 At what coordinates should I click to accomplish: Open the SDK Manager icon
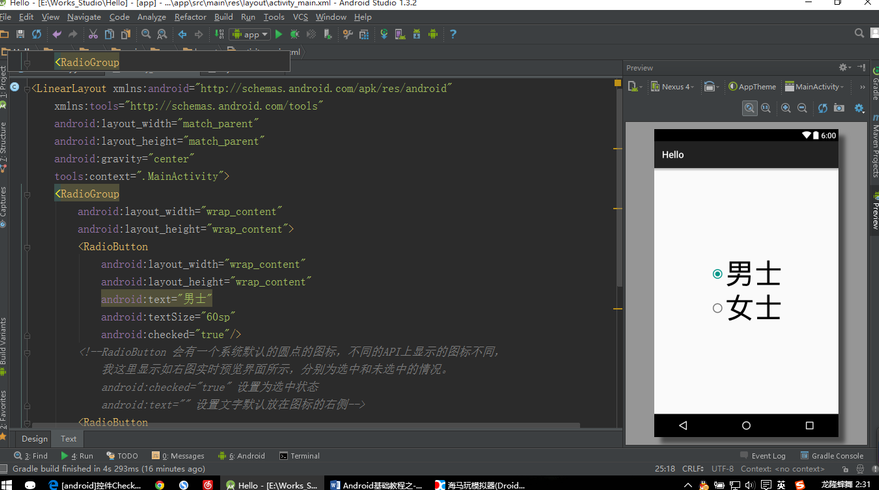(417, 34)
